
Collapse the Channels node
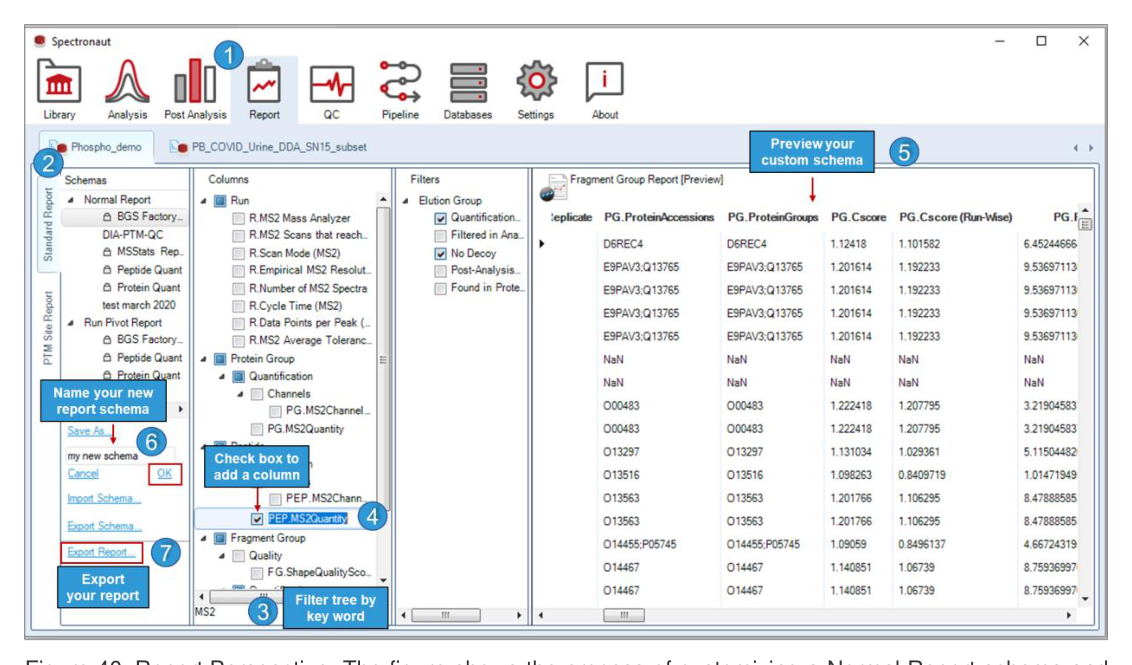coord(240,394)
